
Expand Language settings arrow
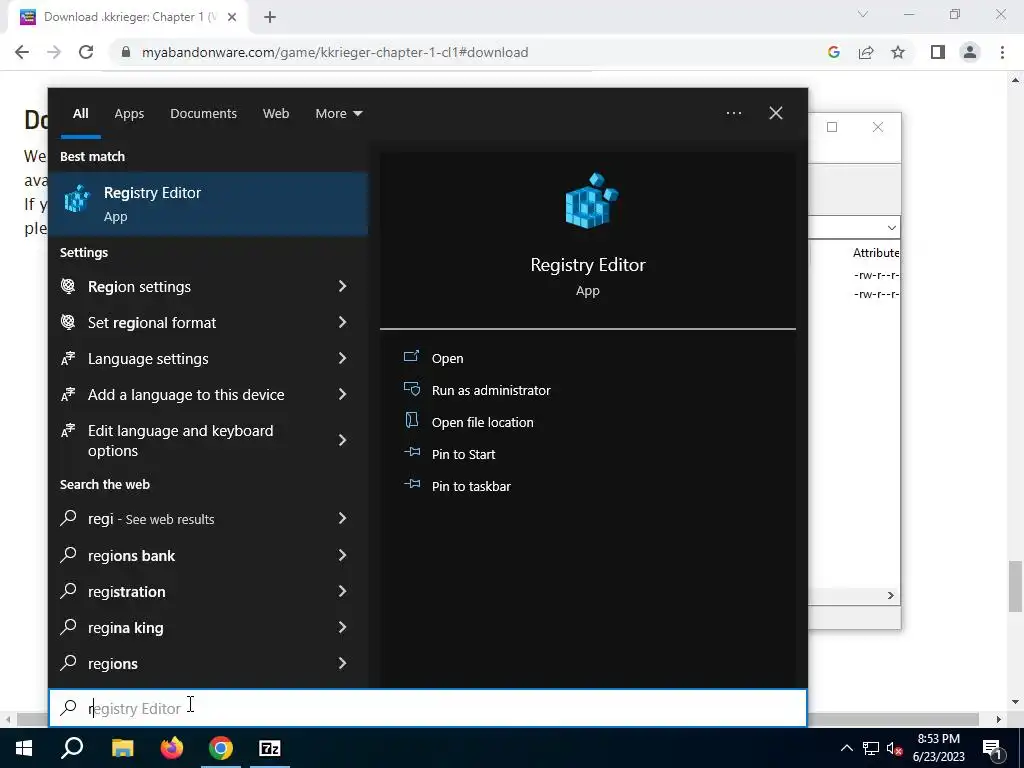pyautogui.click(x=342, y=358)
